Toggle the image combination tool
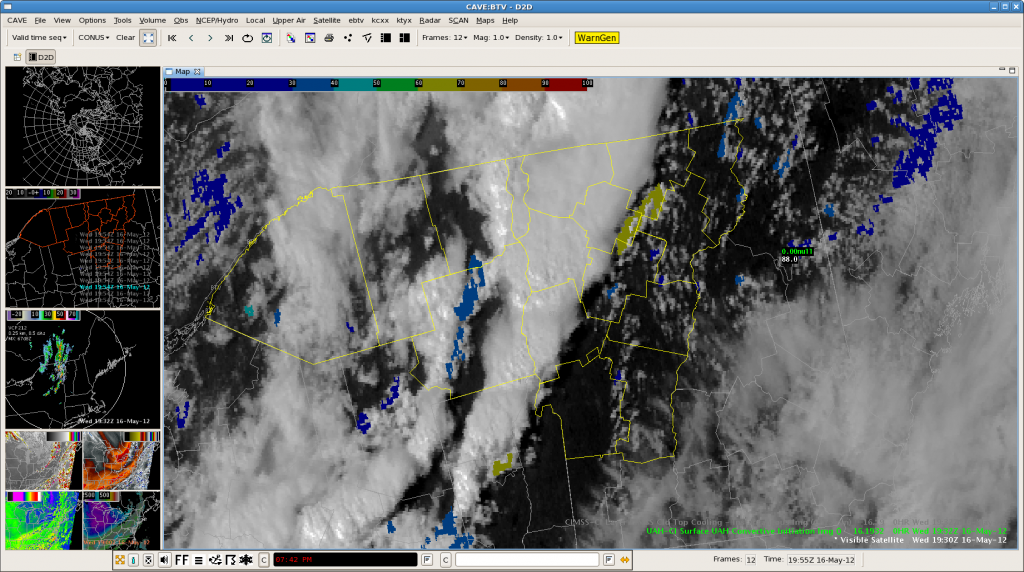1024x572 pixels. pyautogui.click(x=291, y=38)
